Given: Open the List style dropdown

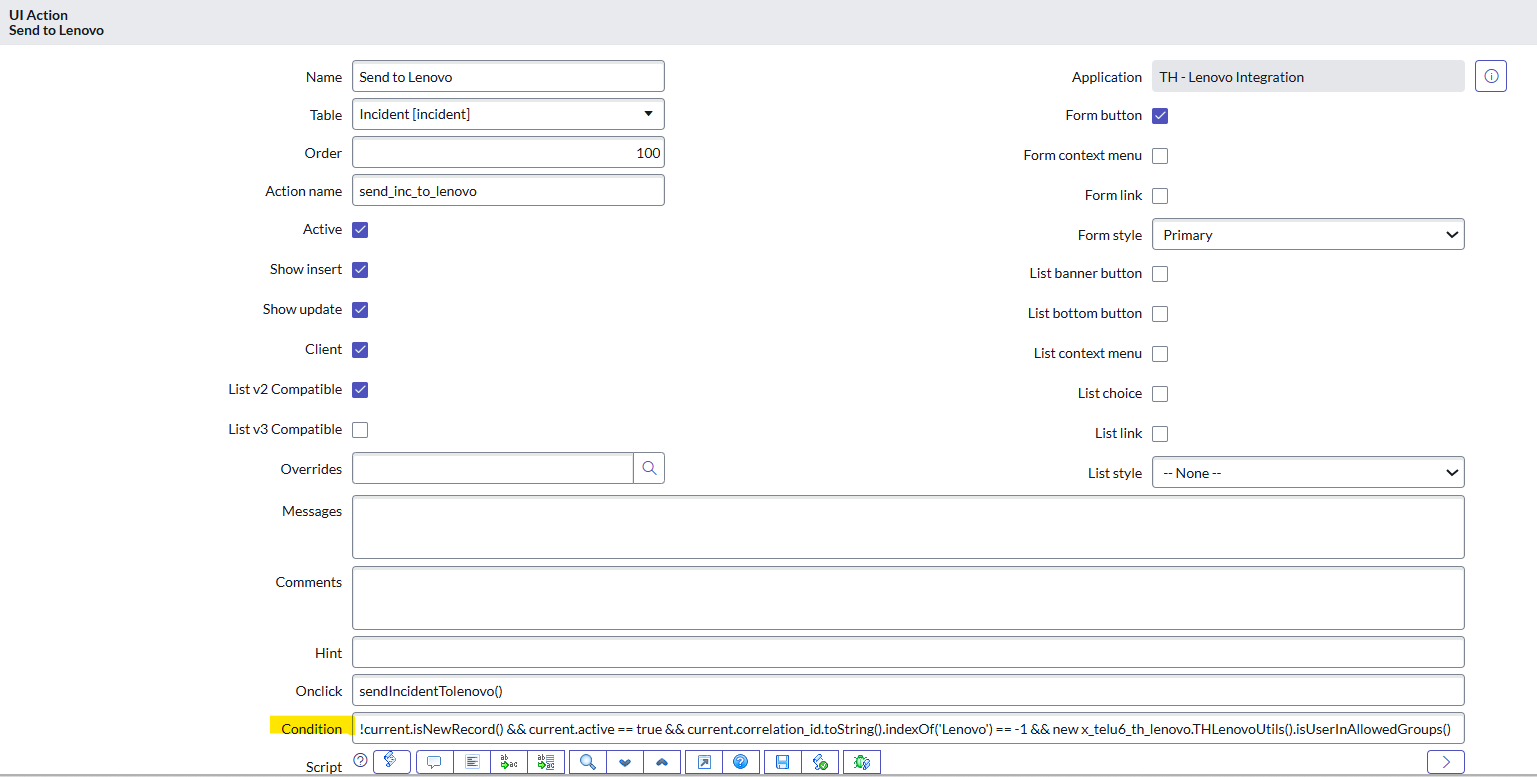Looking at the screenshot, I should point(1307,473).
